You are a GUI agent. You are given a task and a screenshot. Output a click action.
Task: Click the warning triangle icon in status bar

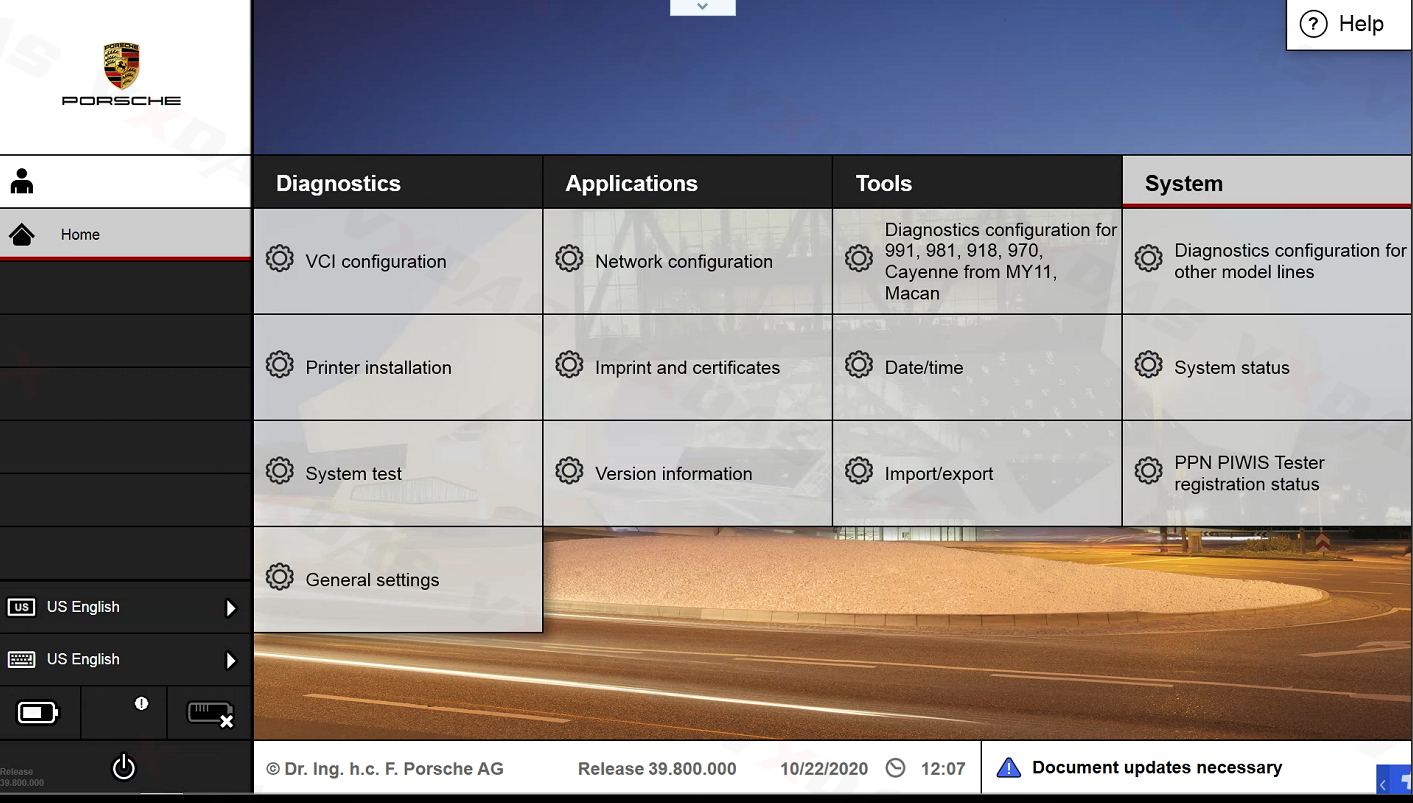click(x=1009, y=768)
